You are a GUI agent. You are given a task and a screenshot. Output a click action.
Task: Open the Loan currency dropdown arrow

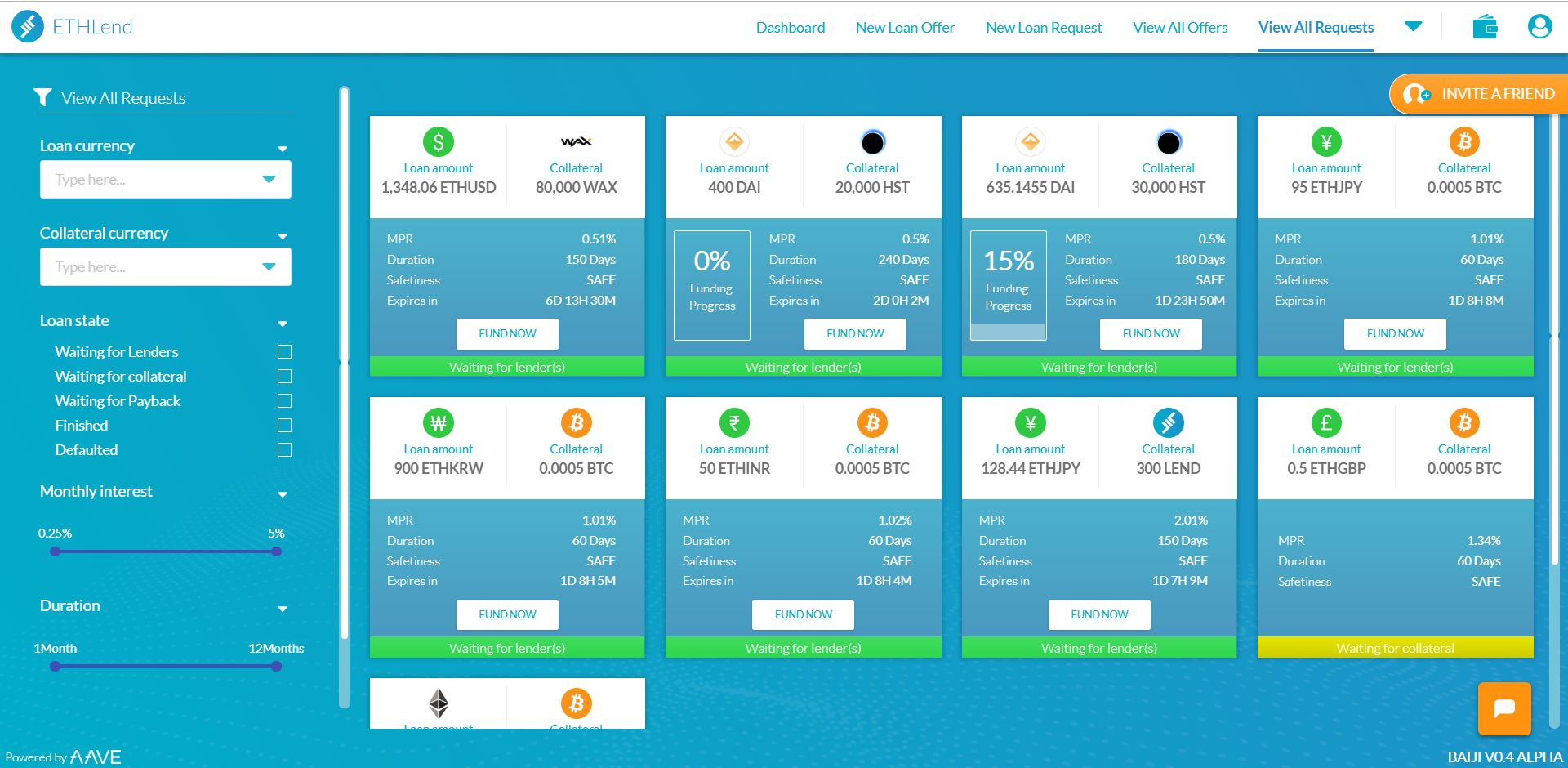269,179
